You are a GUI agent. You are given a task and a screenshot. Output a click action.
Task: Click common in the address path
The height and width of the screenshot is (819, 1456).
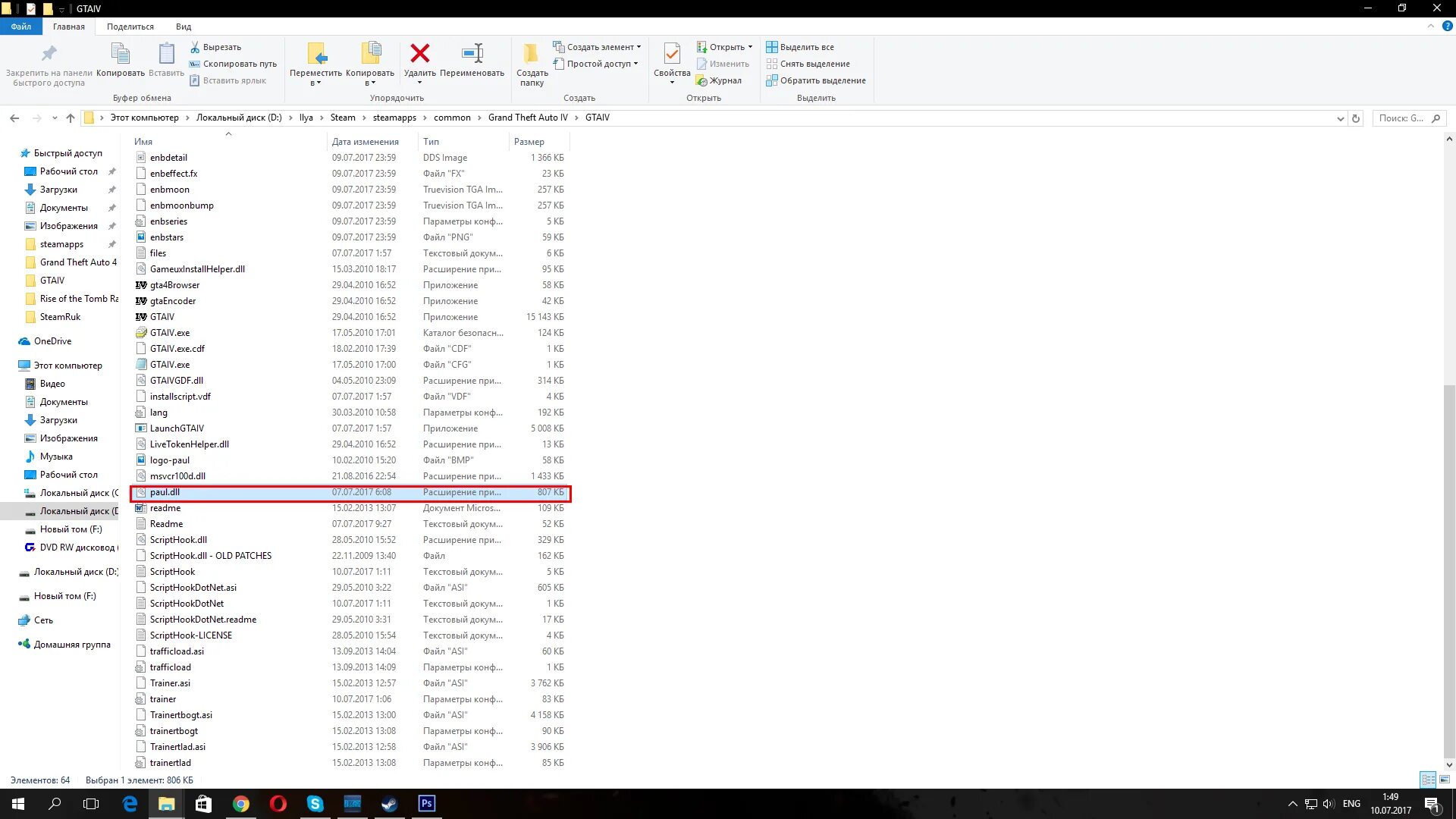tap(452, 118)
